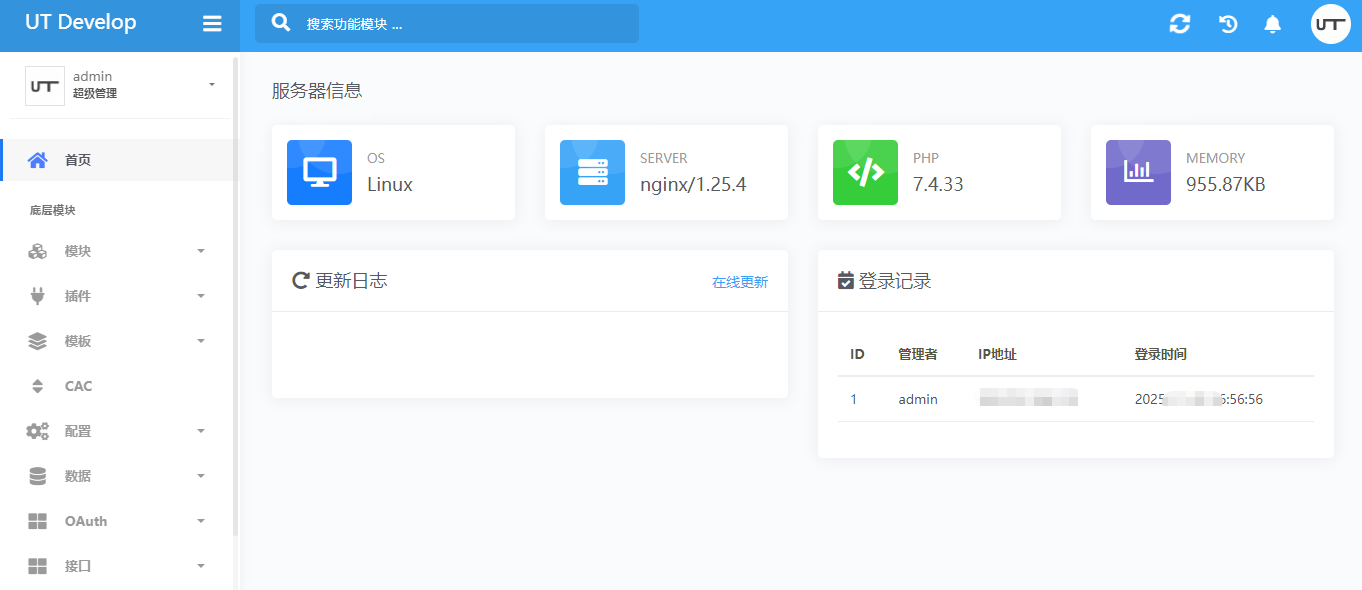Select 首页 in the sidebar
Screen dimensions: 1362x590
click(x=78, y=160)
